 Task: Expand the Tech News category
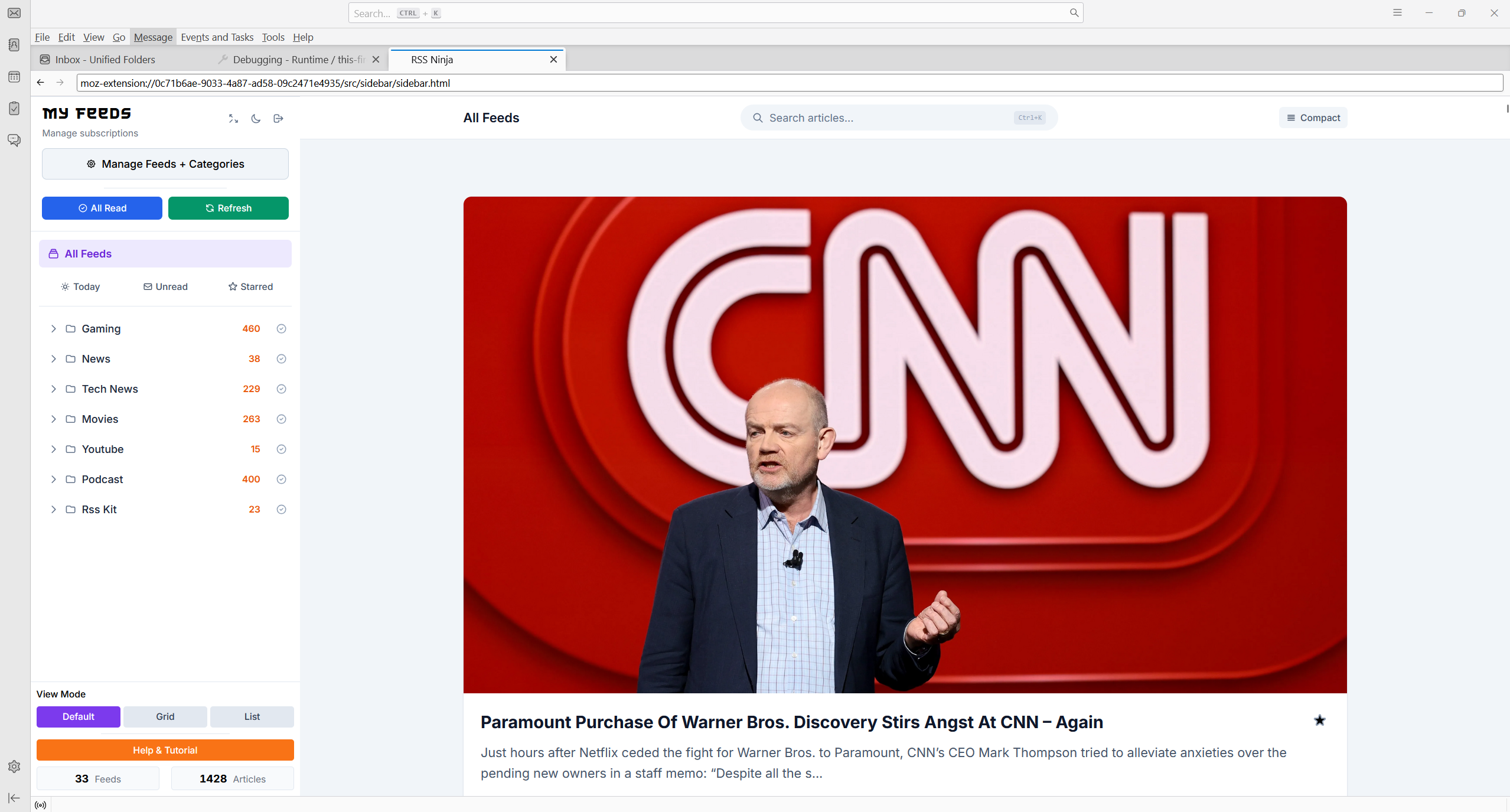(x=54, y=389)
